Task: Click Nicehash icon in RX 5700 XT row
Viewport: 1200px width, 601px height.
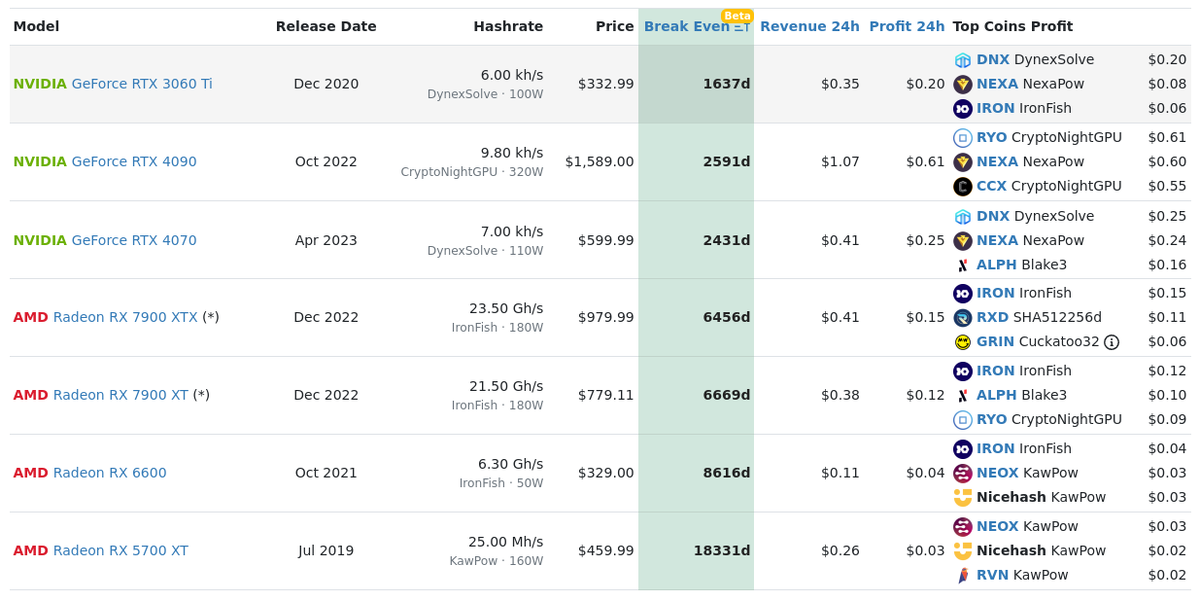Action: pyautogui.click(x=963, y=551)
